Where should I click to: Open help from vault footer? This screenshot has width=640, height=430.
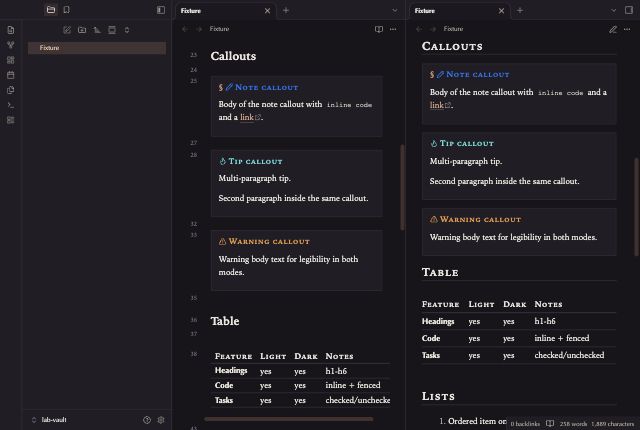(x=147, y=420)
